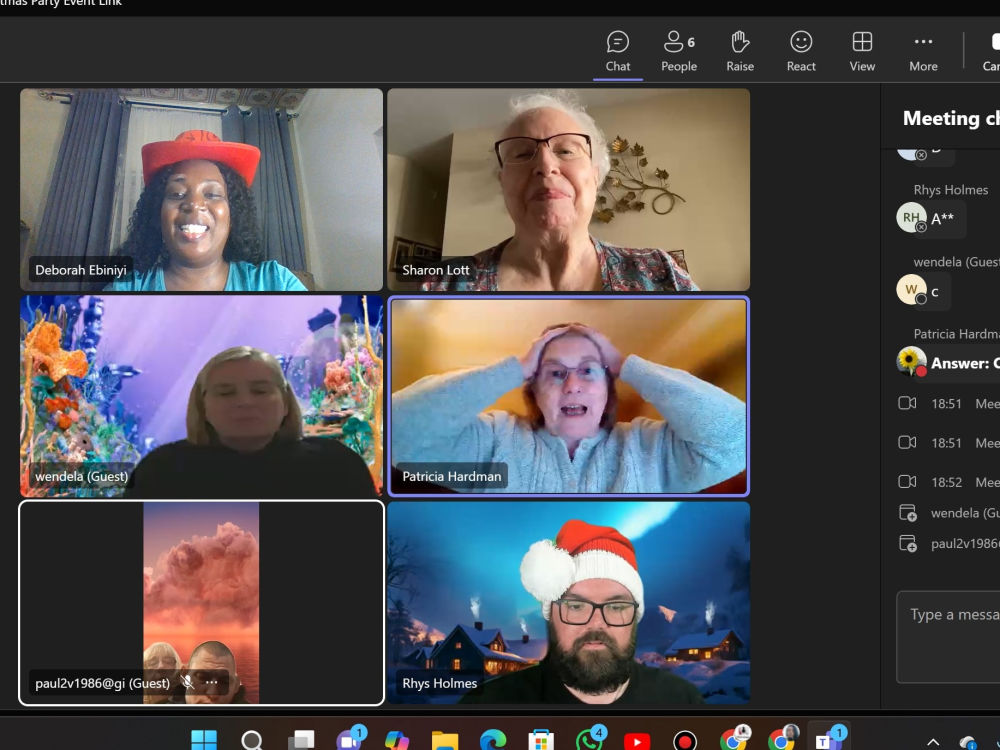Launch Microsoft Edge from taskbar
This screenshot has height=750, width=1000.
pyautogui.click(x=493, y=740)
